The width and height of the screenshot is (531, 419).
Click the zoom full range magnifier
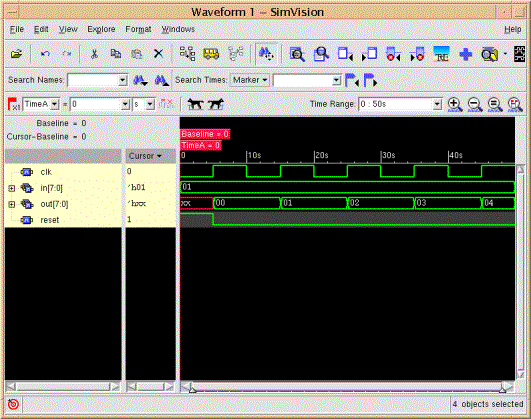[x=495, y=104]
